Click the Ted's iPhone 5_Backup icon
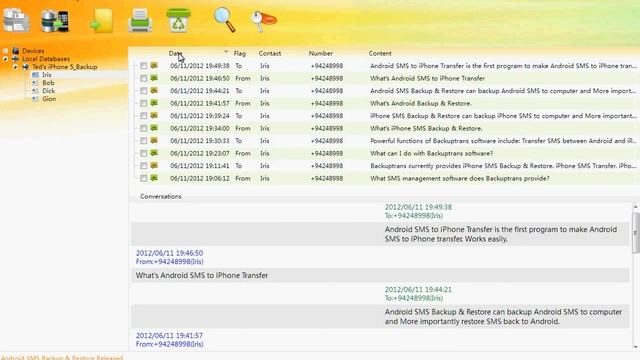This screenshot has width=640, height=360. coord(26,67)
